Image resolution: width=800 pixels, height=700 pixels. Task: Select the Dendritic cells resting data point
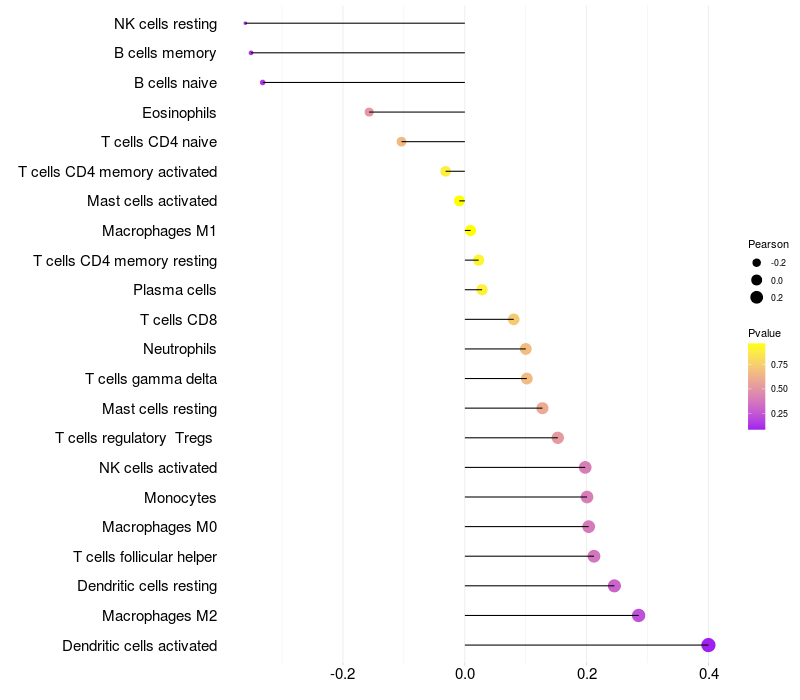(x=614, y=586)
